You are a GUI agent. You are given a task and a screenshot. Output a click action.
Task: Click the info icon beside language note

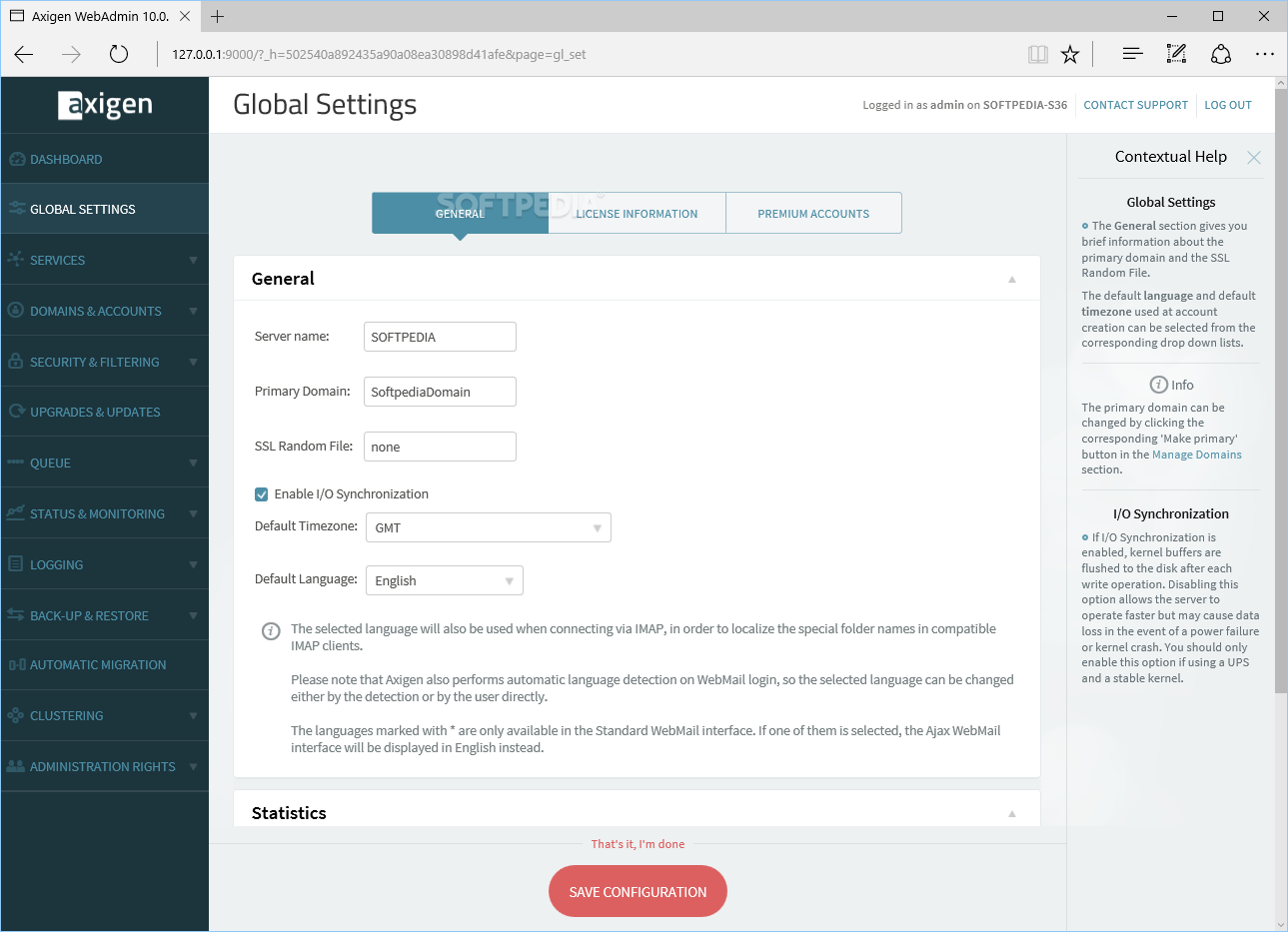pos(271,631)
